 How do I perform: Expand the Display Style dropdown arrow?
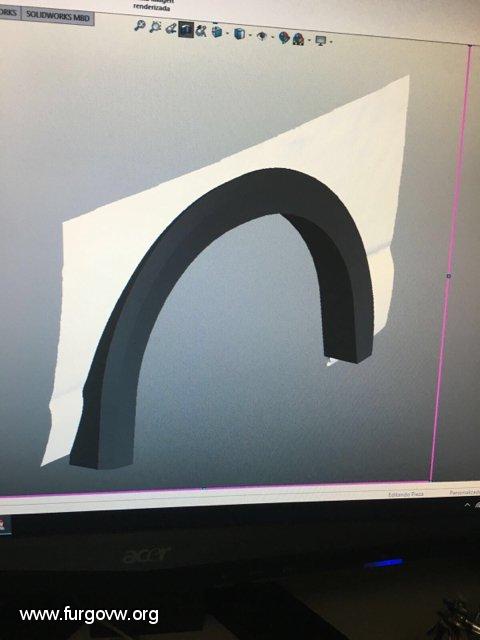coord(250,35)
